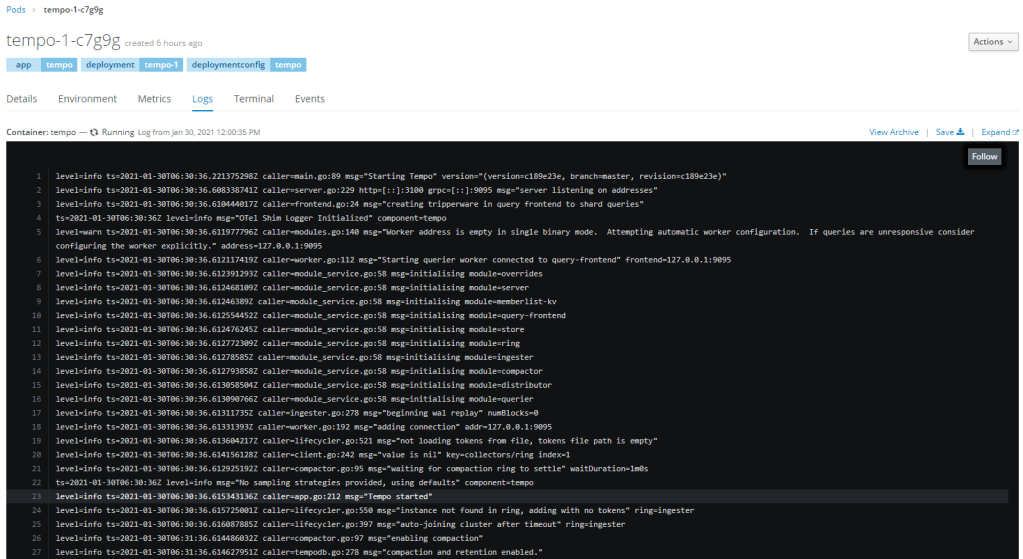Click the 'Starting Tempo' version log line

(x=390, y=176)
